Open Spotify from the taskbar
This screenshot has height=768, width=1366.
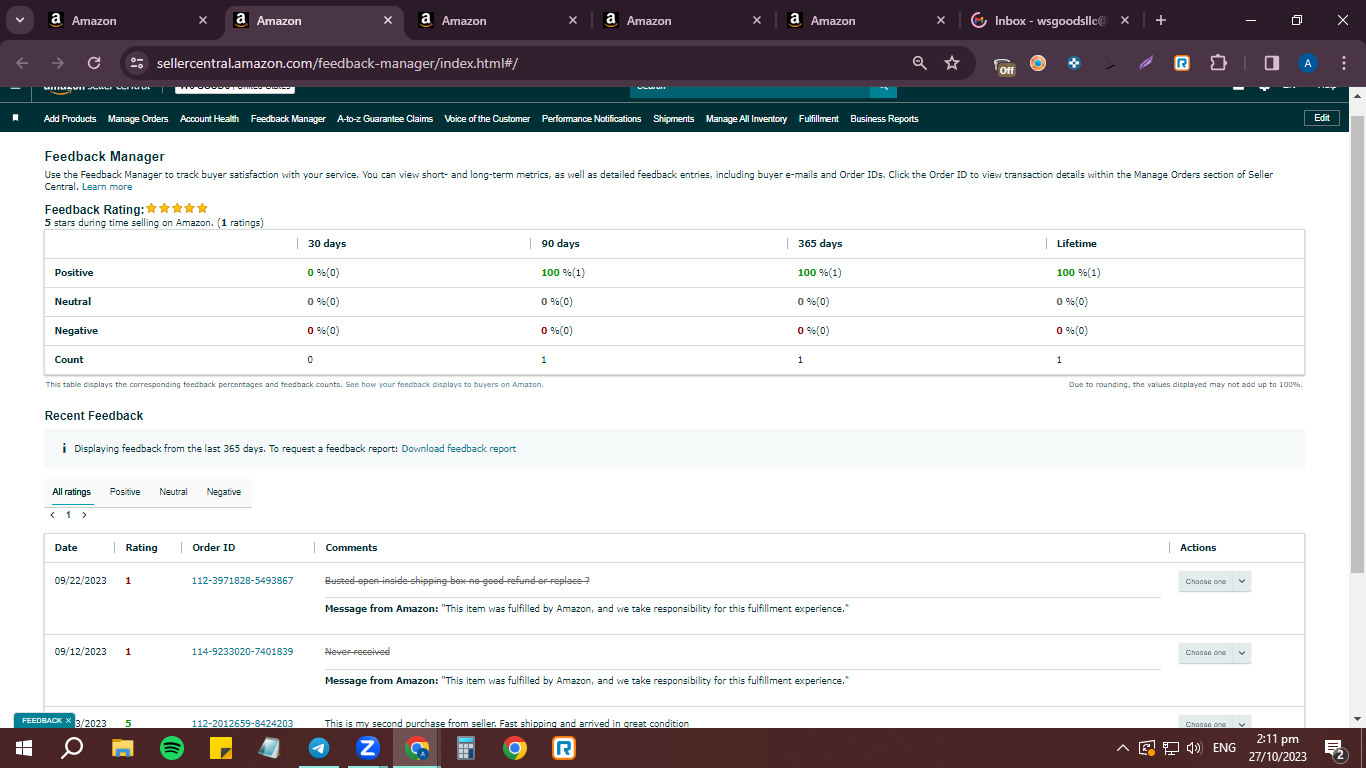[x=172, y=748]
